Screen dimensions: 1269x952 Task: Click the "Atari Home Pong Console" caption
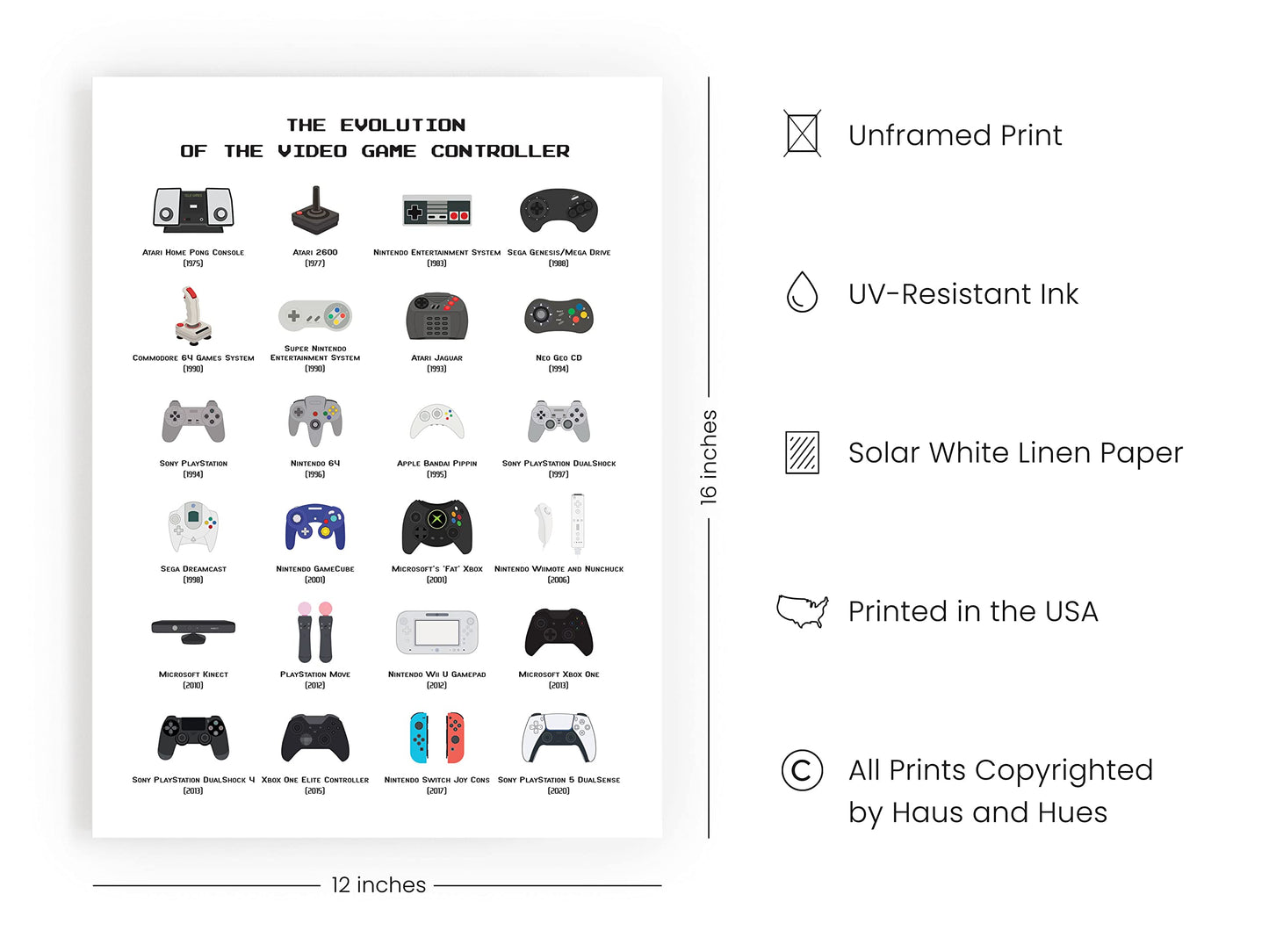pyautogui.click(x=193, y=252)
